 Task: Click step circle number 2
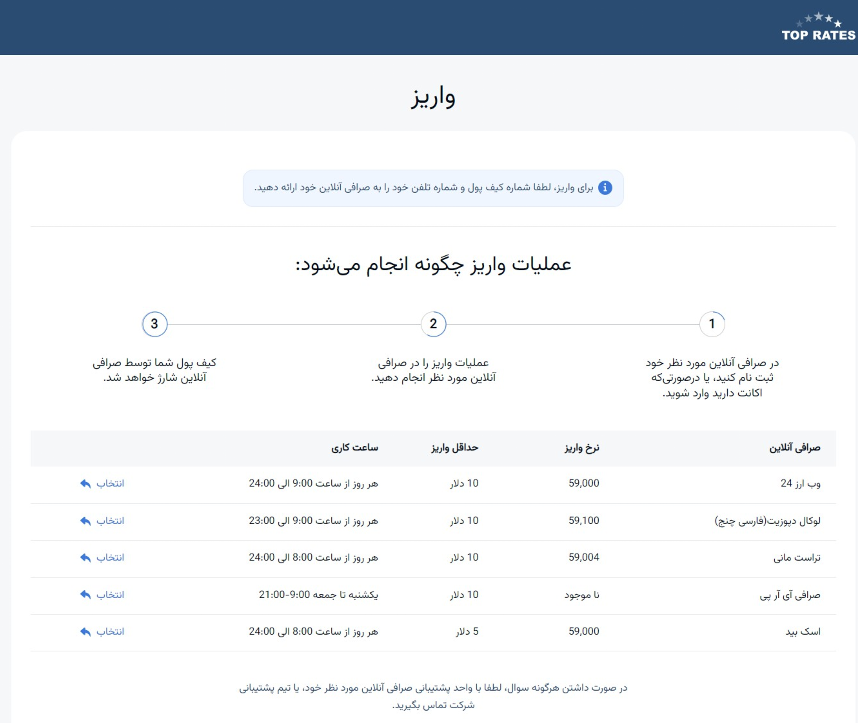coord(433,324)
